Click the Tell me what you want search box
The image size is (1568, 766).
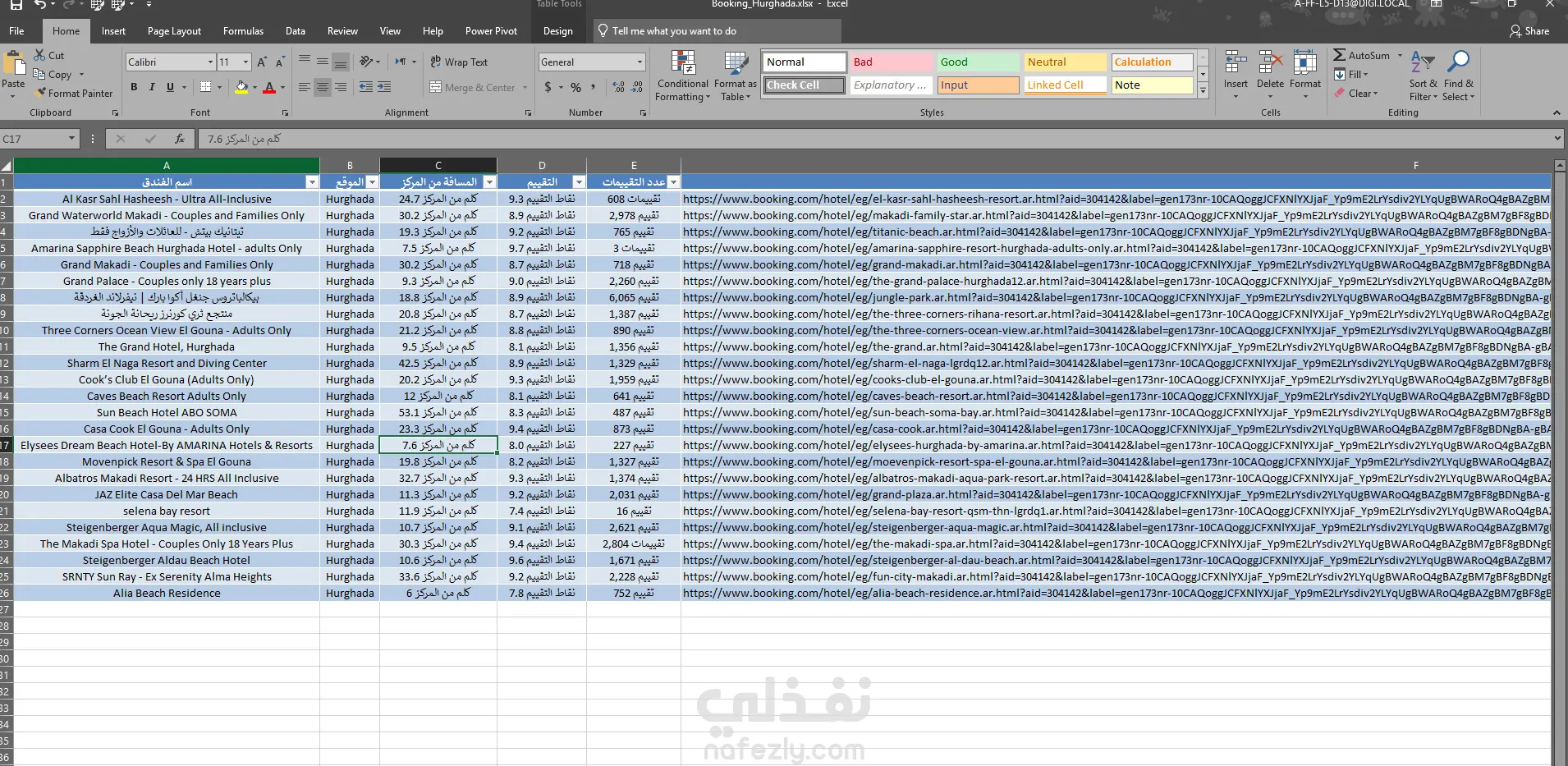718,31
